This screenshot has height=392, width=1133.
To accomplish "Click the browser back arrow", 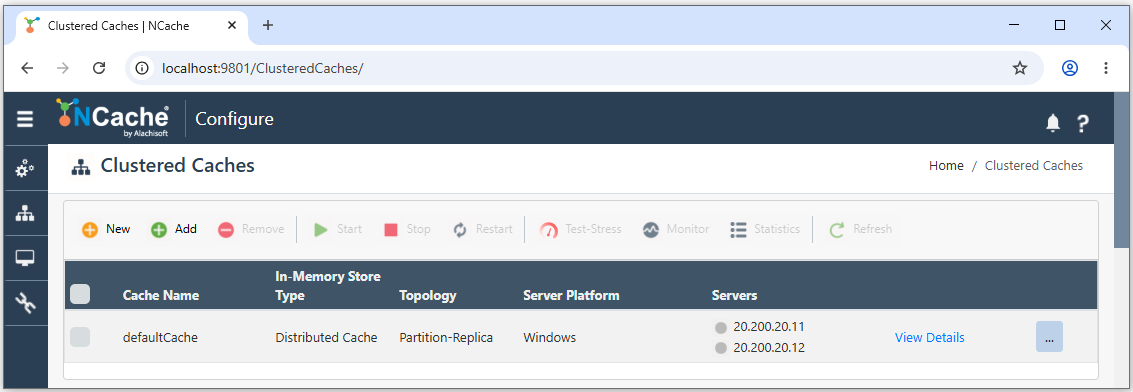I will click(27, 68).
